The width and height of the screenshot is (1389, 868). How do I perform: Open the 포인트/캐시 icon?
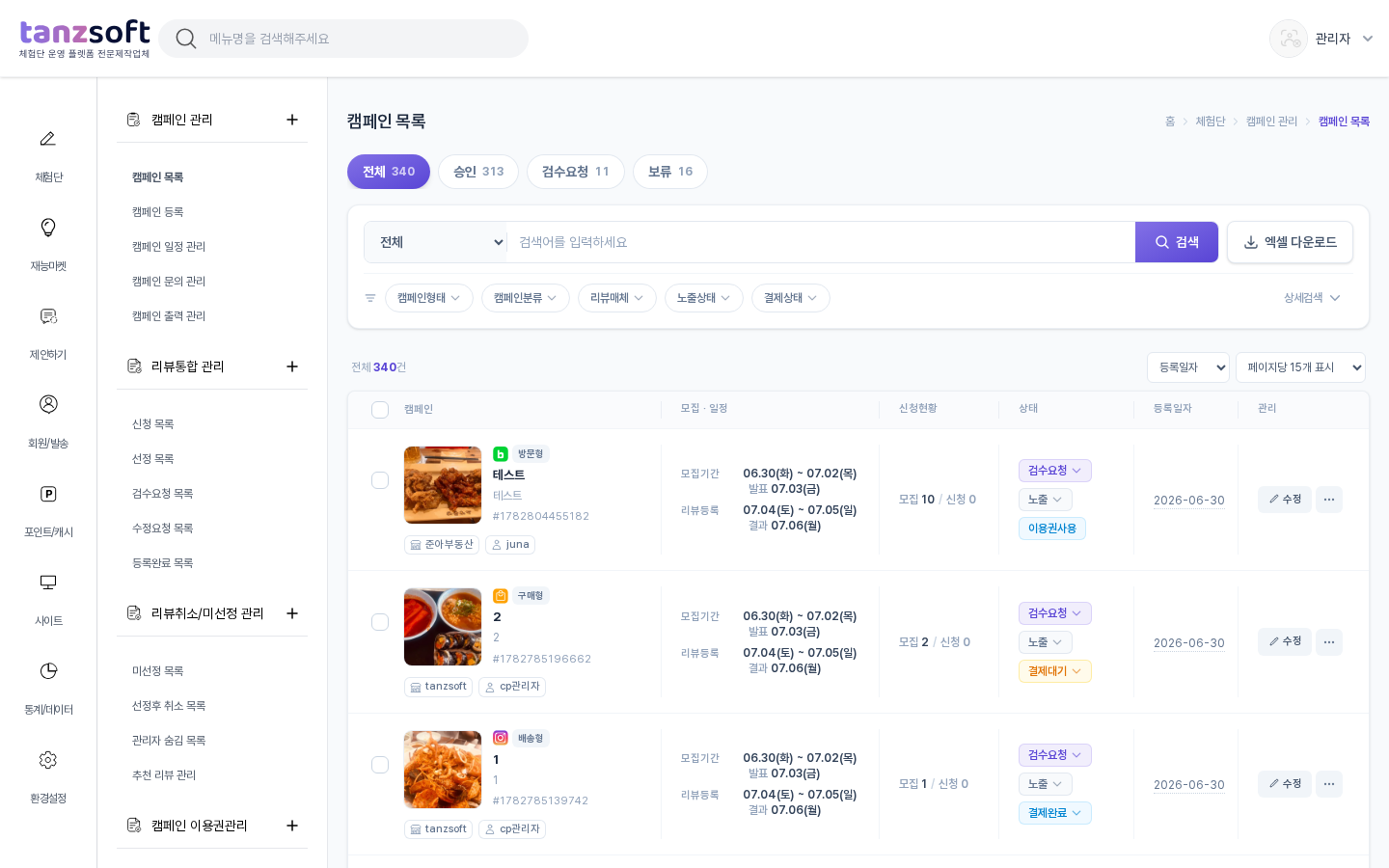click(x=47, y=494)
